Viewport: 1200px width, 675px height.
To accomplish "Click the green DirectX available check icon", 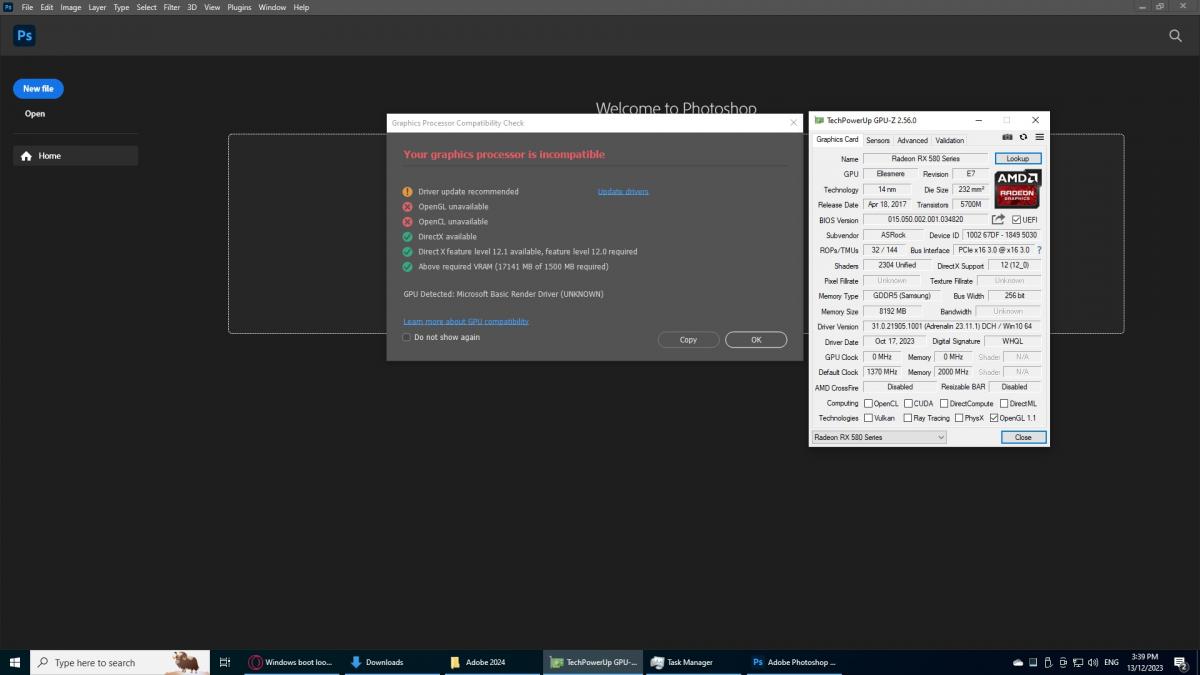I will point(407,236).
